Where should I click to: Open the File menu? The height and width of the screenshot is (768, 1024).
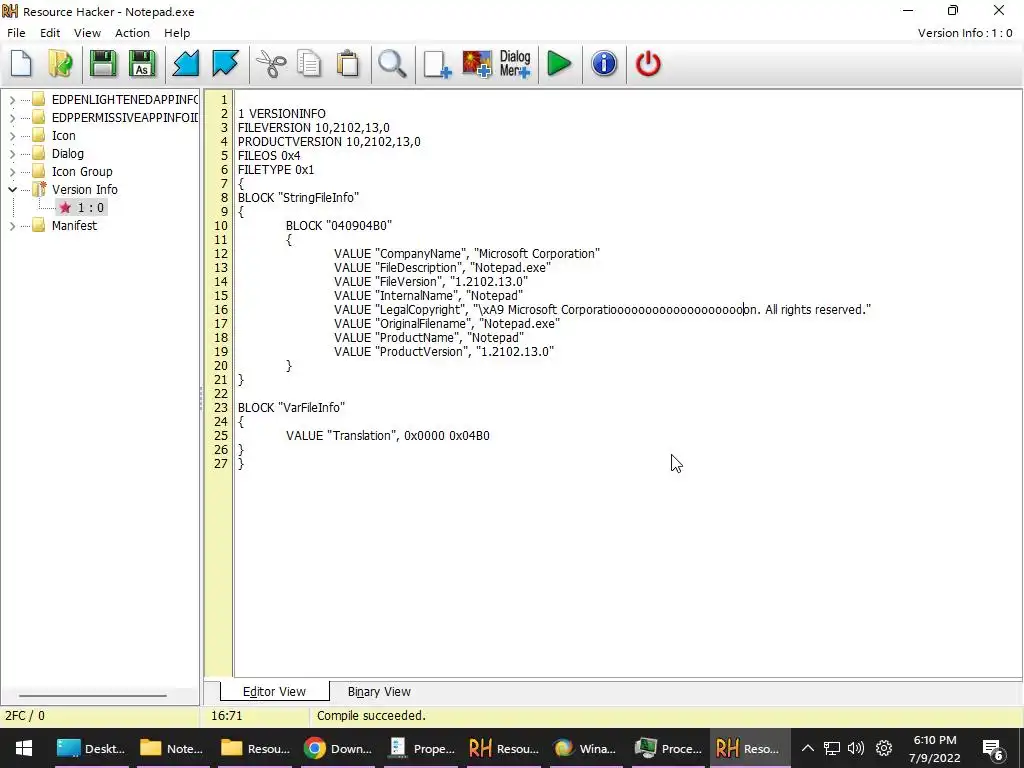tap(16, 33)
